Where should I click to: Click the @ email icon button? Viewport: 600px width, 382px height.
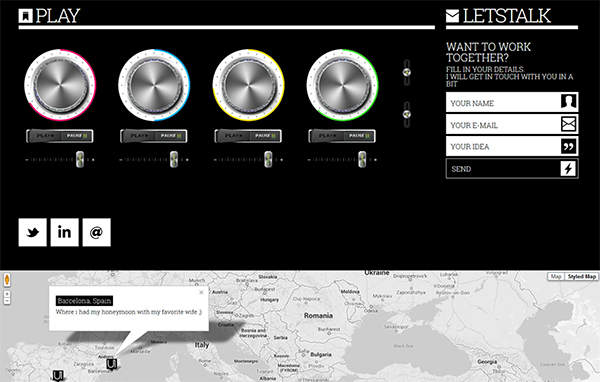pyautogui.click(x=96, y=232)
